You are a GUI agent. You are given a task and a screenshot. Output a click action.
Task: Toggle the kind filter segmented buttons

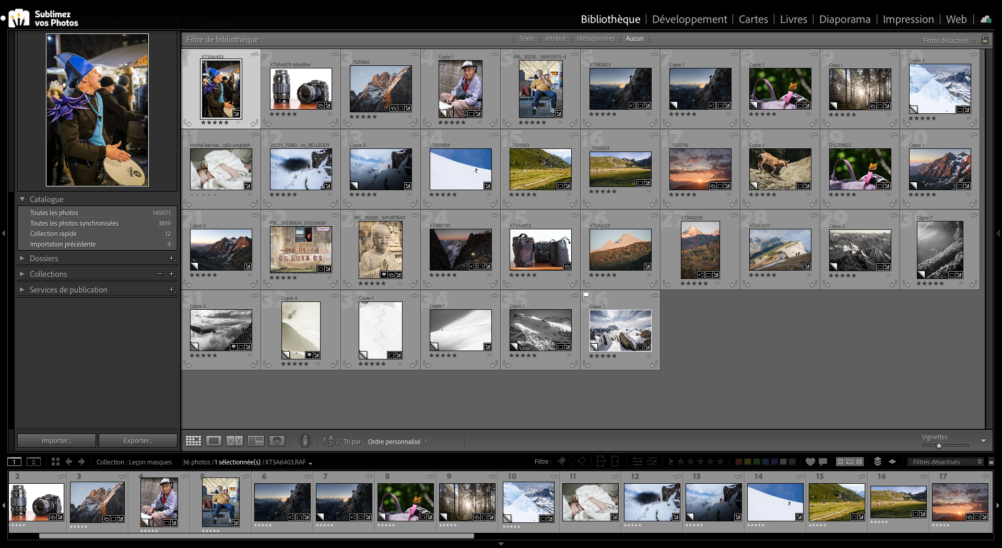pyautogui.click(x=850, y=462)
